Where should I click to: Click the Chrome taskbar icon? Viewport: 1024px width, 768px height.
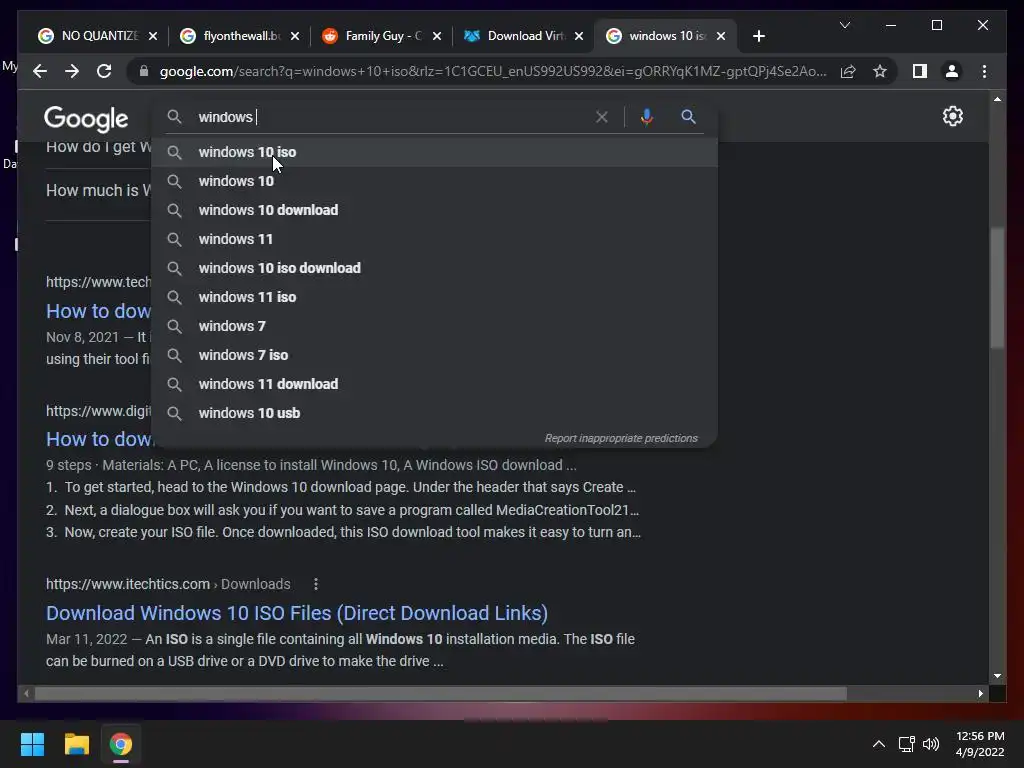tap(121, 744)
